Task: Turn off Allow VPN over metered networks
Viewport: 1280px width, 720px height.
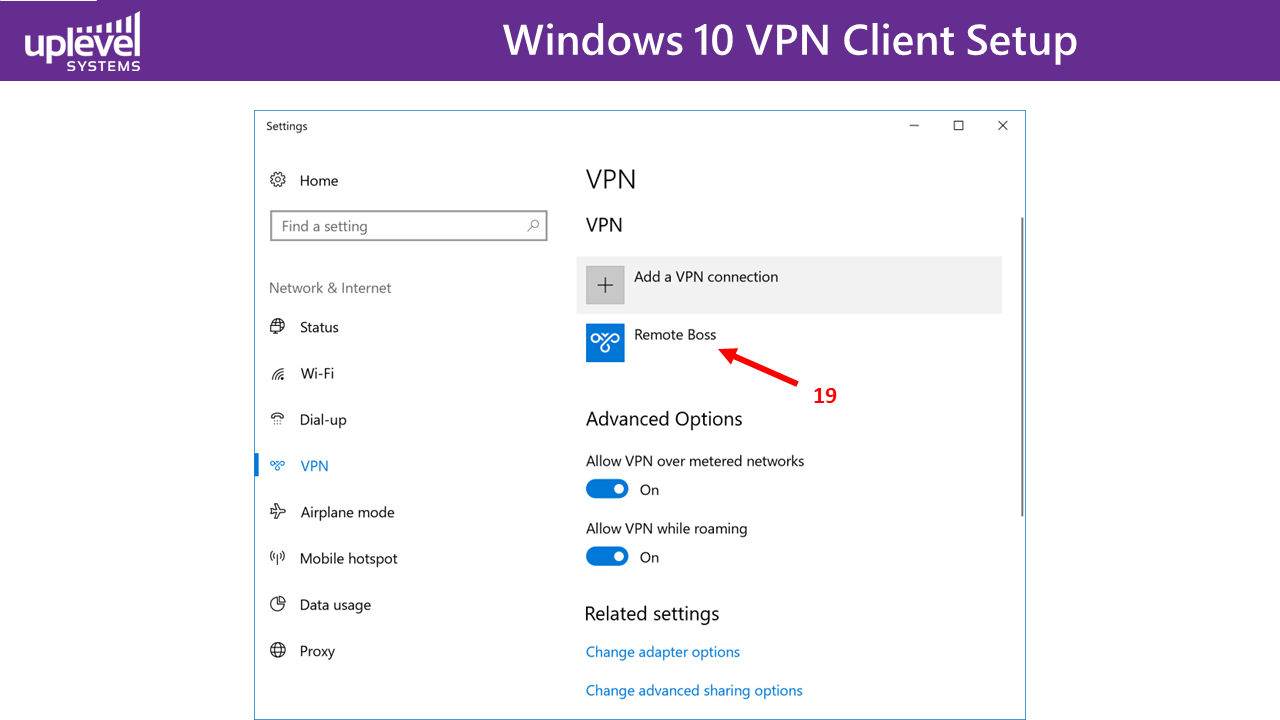Action: (607, 489)
